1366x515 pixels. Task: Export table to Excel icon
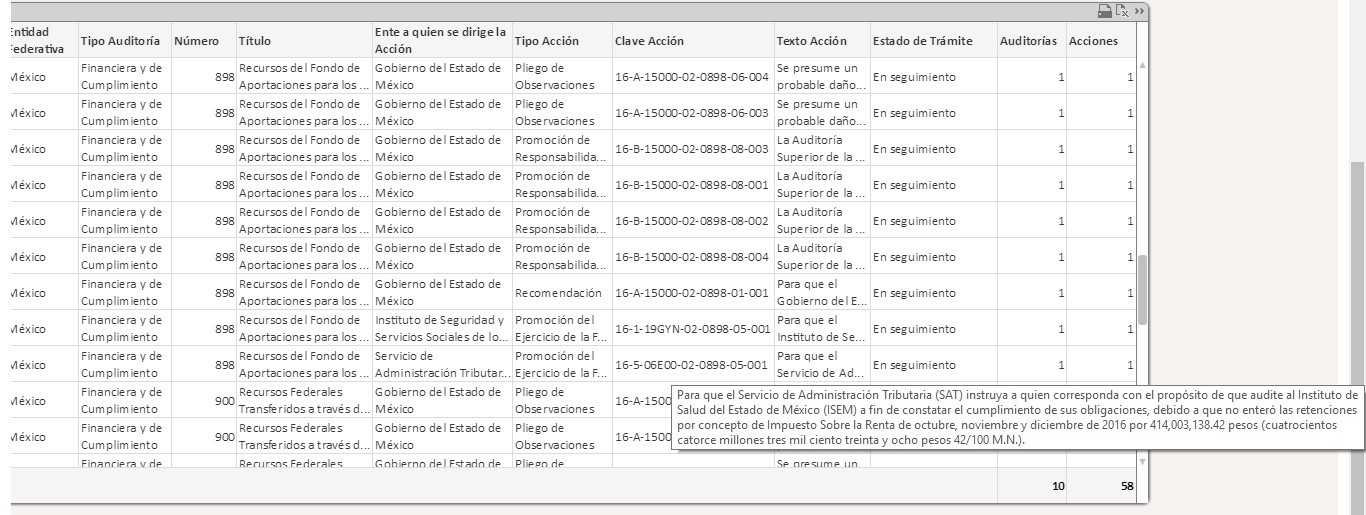click(x=1122, y=11)
